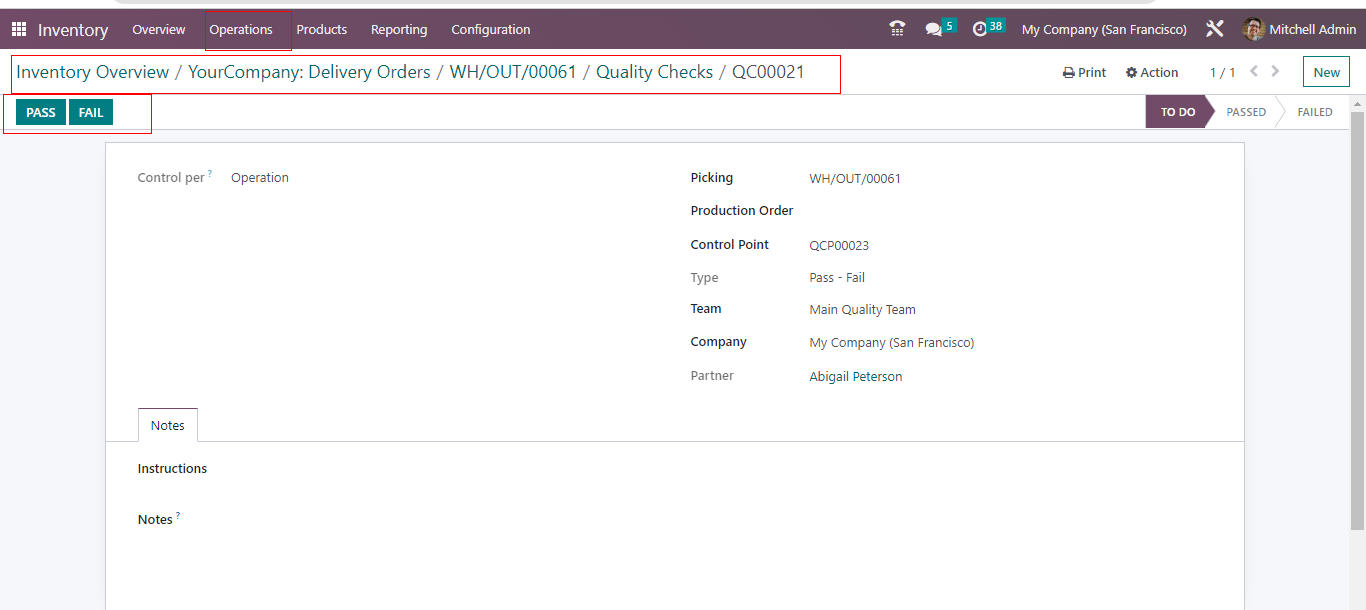Click the VoIP phone icon
Image resolution: width=1366 pixels, height=610 pixels.
click(897, 29)
